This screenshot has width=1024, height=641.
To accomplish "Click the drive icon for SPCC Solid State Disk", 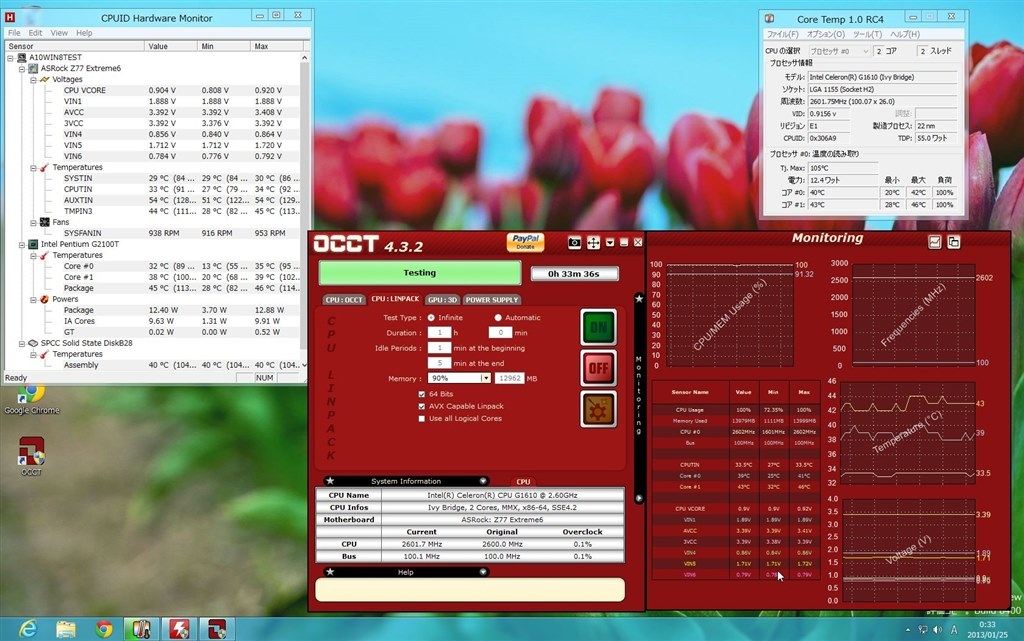I will [x=33, y=343].
